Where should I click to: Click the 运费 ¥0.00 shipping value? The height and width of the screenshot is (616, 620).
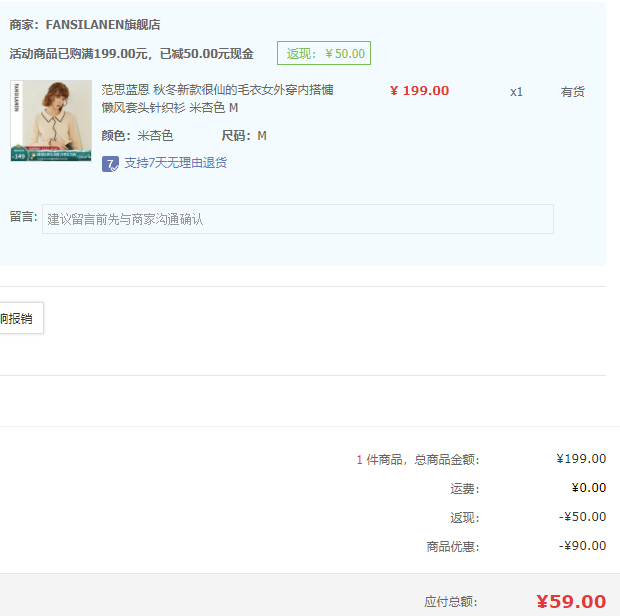point(589,488)
